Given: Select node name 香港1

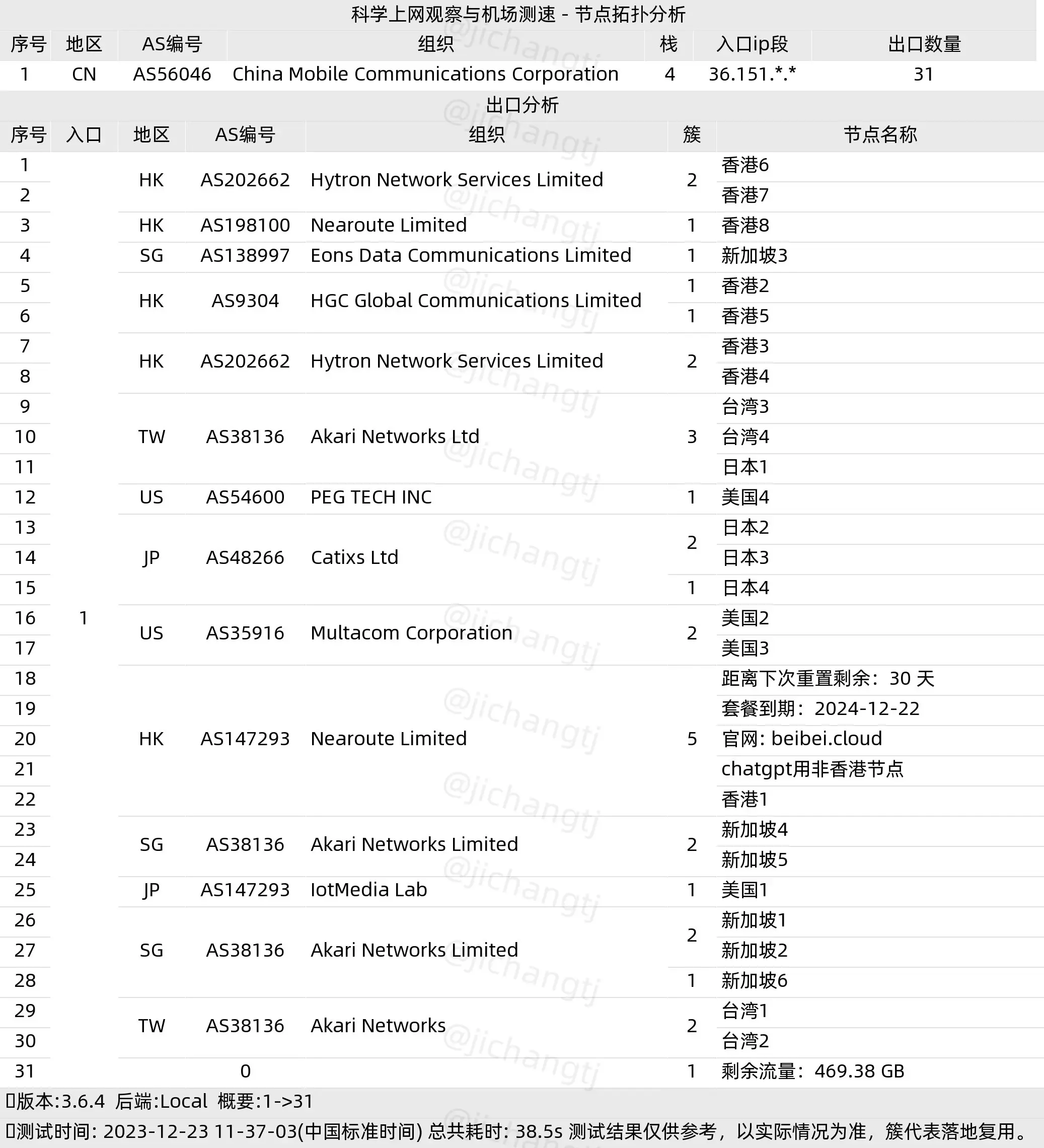Looking at the screenshot, I should (745, 799).
